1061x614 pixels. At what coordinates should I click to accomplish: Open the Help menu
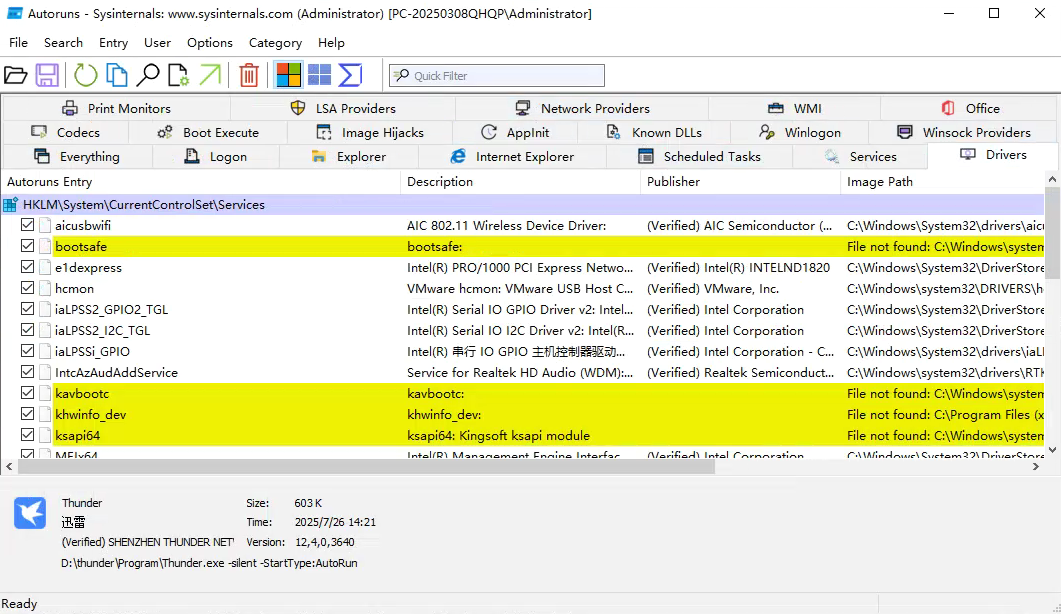(331, 43)
